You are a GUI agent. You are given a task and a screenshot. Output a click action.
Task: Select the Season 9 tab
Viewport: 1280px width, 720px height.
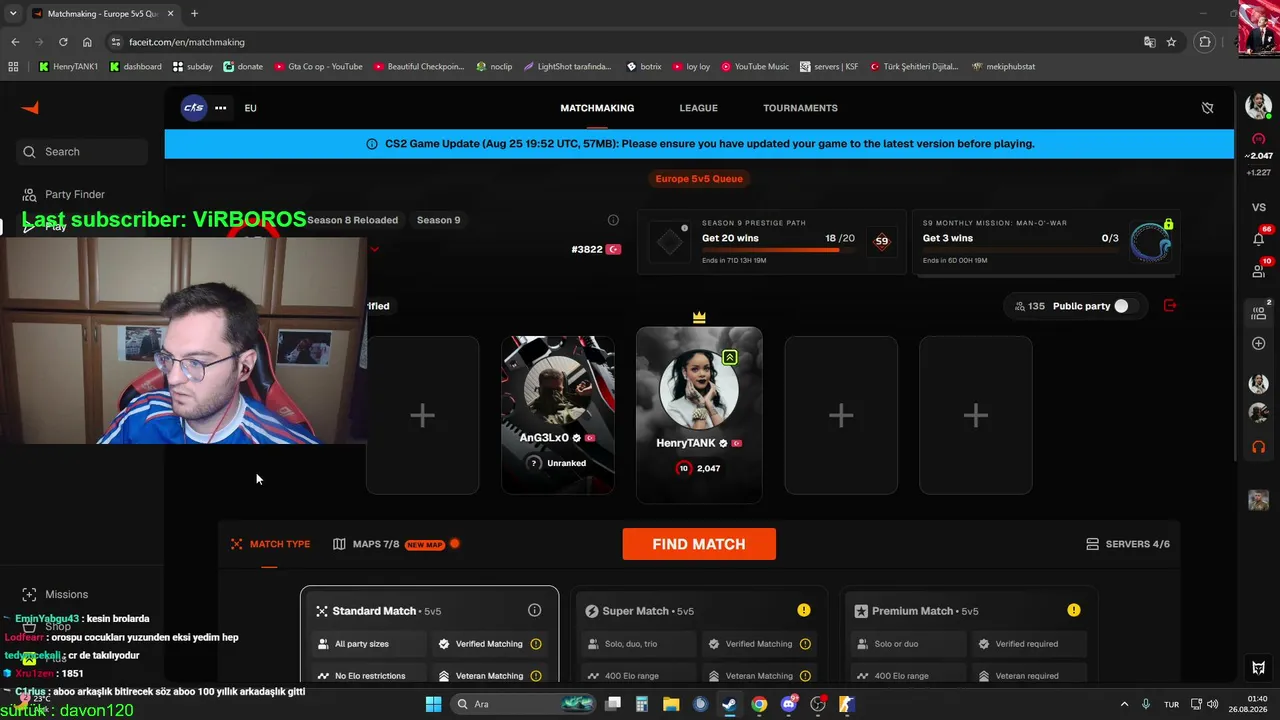439,220
